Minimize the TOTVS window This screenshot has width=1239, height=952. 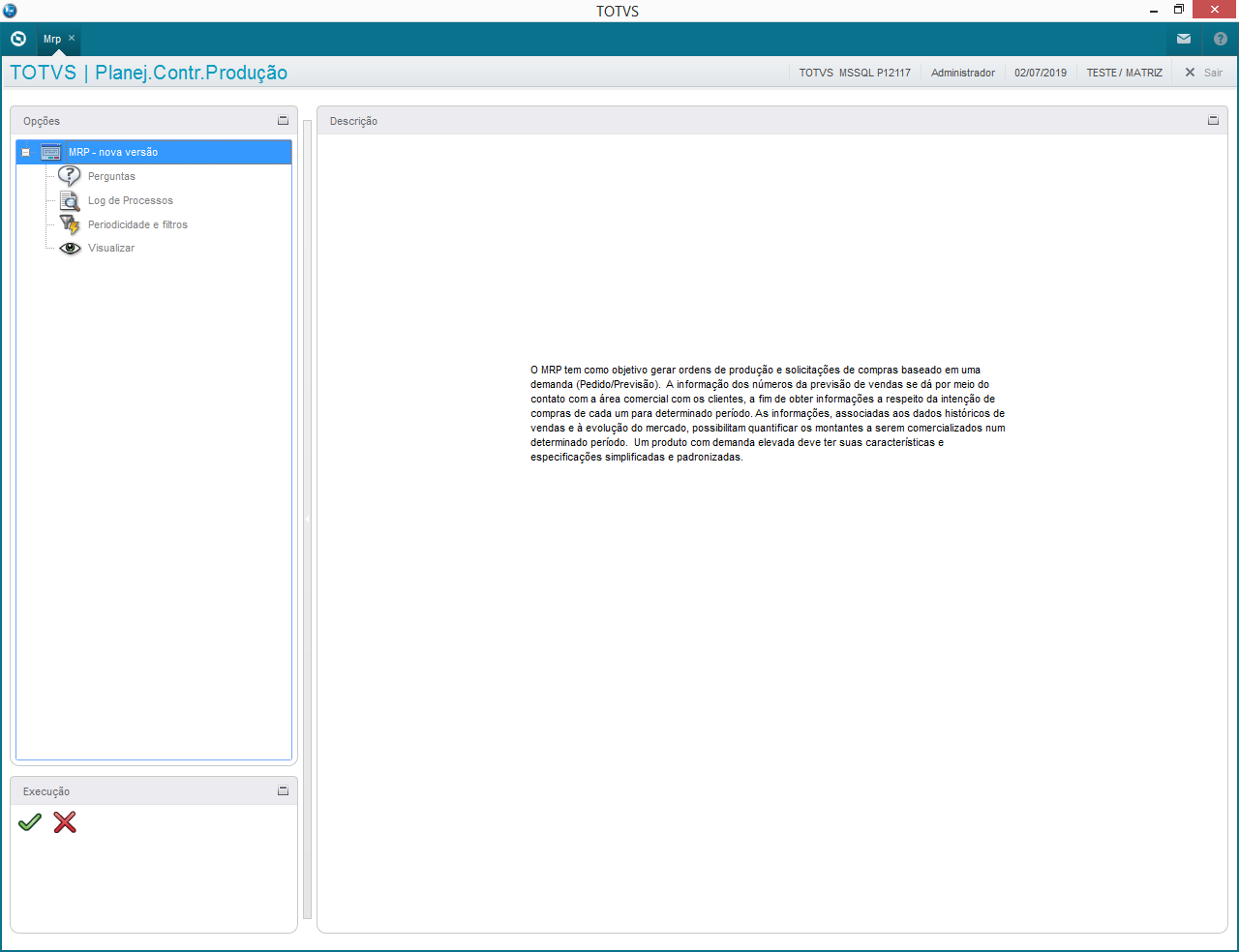pos(1154,11)
